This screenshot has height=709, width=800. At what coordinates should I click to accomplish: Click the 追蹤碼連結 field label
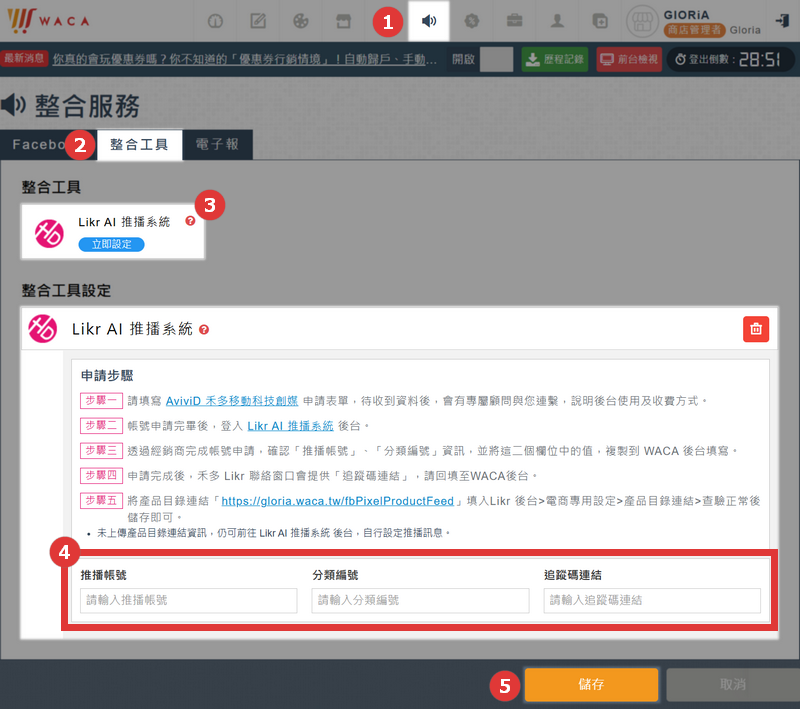(573, 575)
